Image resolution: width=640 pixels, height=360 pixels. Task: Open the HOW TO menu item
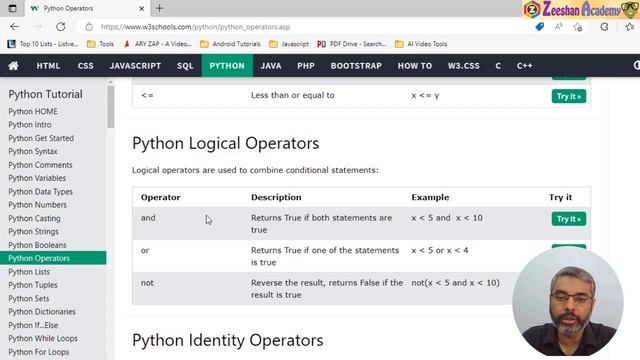click(415, 66)
